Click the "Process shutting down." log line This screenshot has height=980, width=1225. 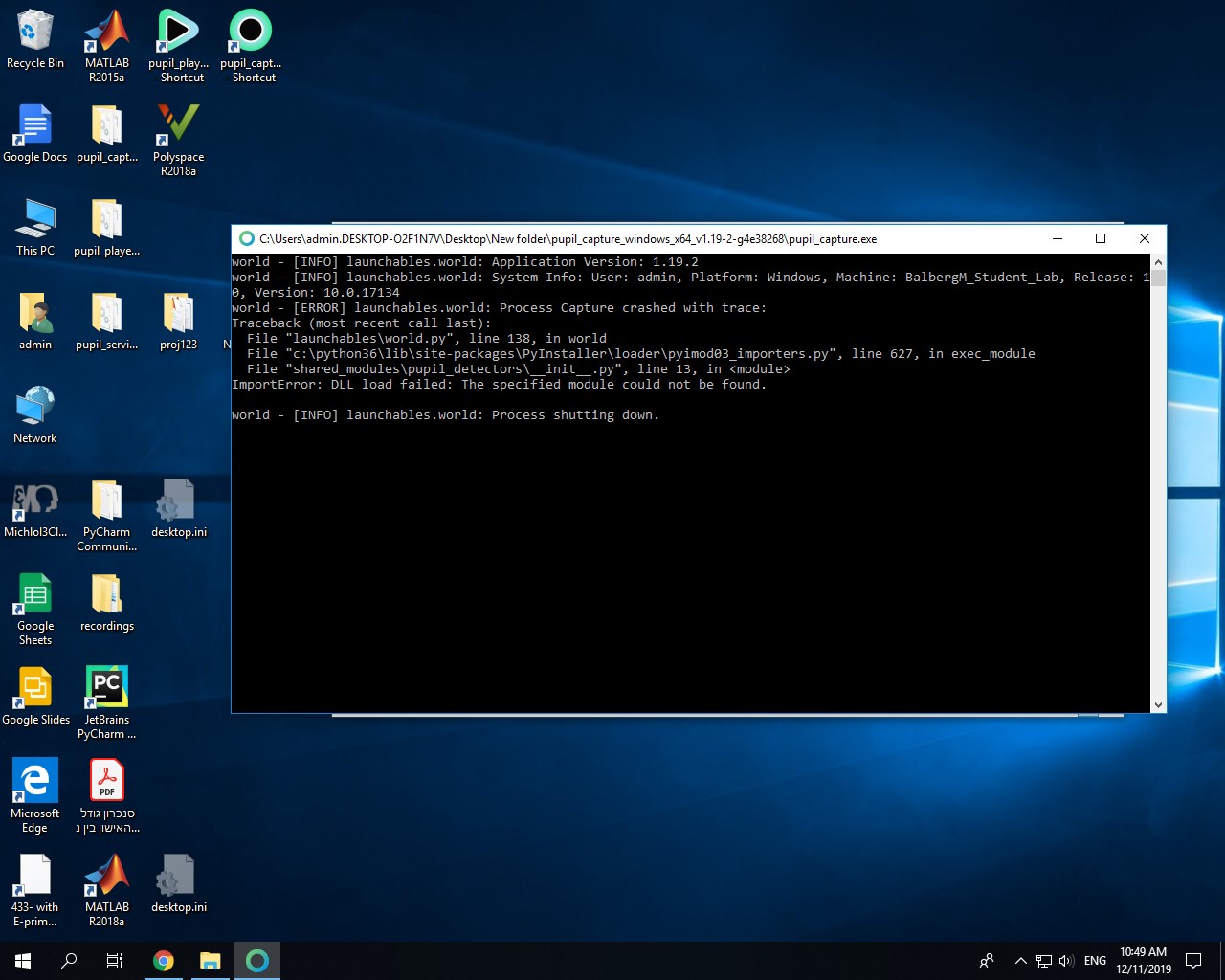[x=445, y=415]
